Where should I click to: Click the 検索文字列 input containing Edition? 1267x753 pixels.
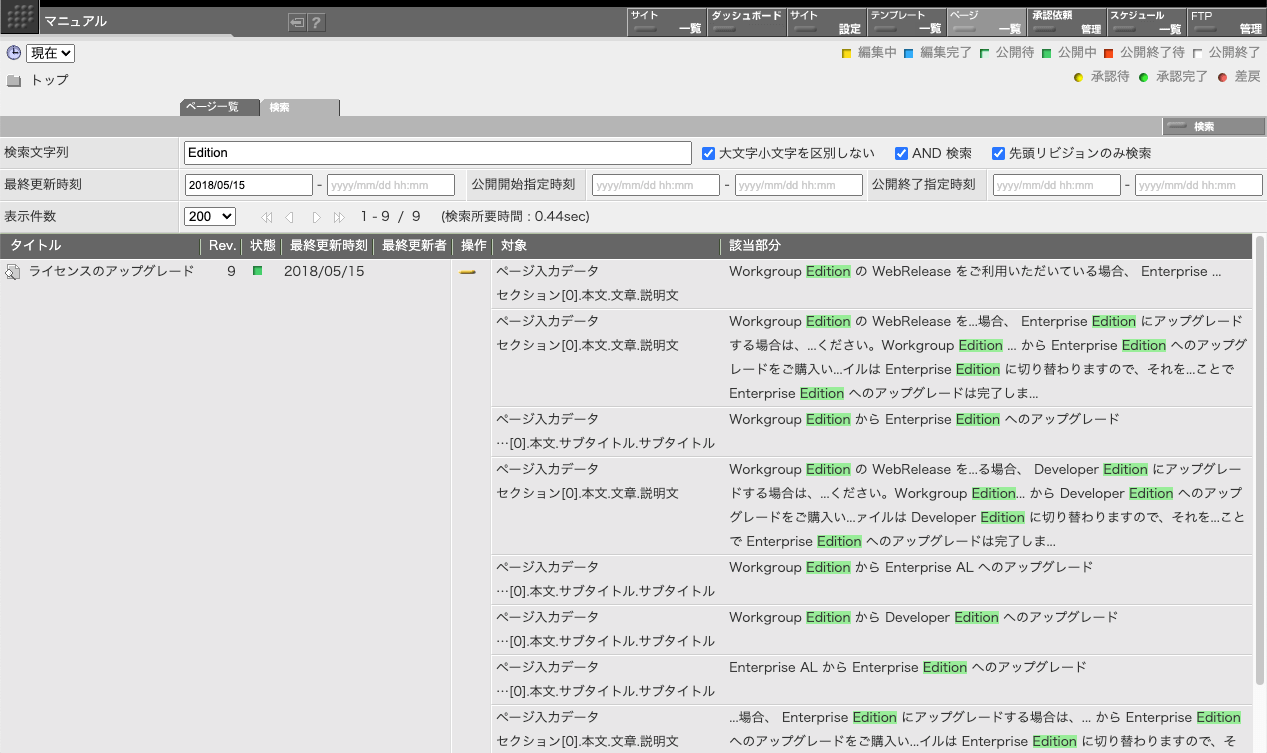(x=437, y=152)
